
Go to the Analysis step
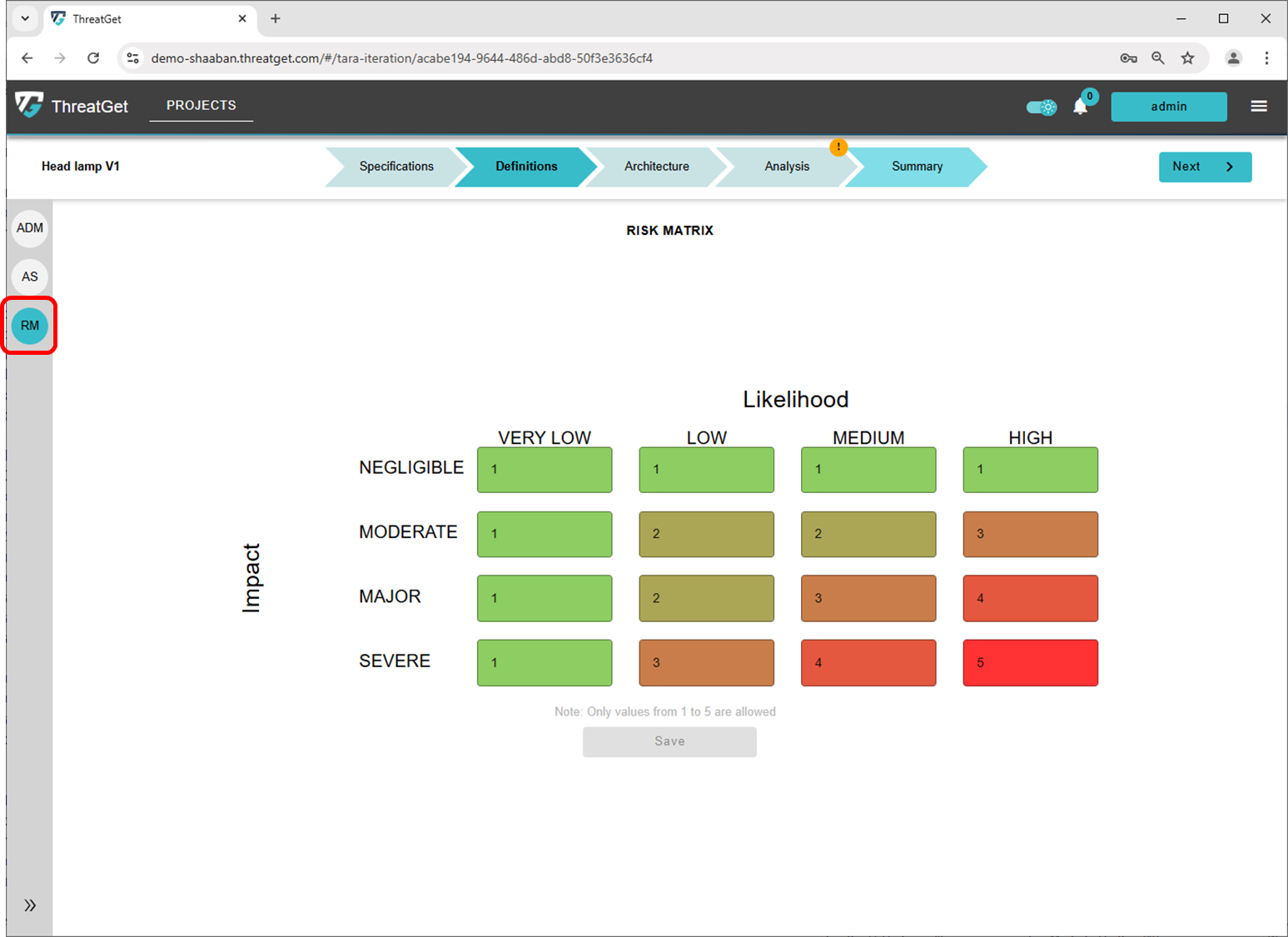click(x=787, y=167)
